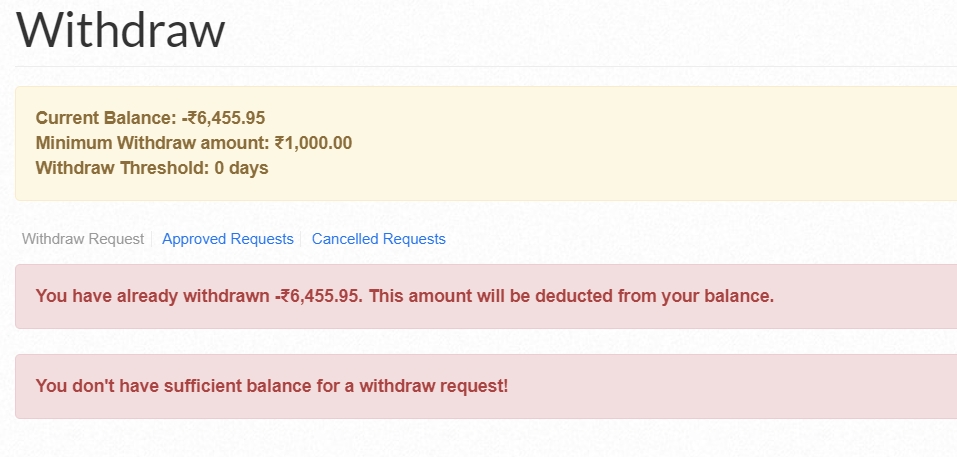Select 'This amount will be deducted' sentence
Viewport: 957px width, 457px height.
[x=571, y=296]
